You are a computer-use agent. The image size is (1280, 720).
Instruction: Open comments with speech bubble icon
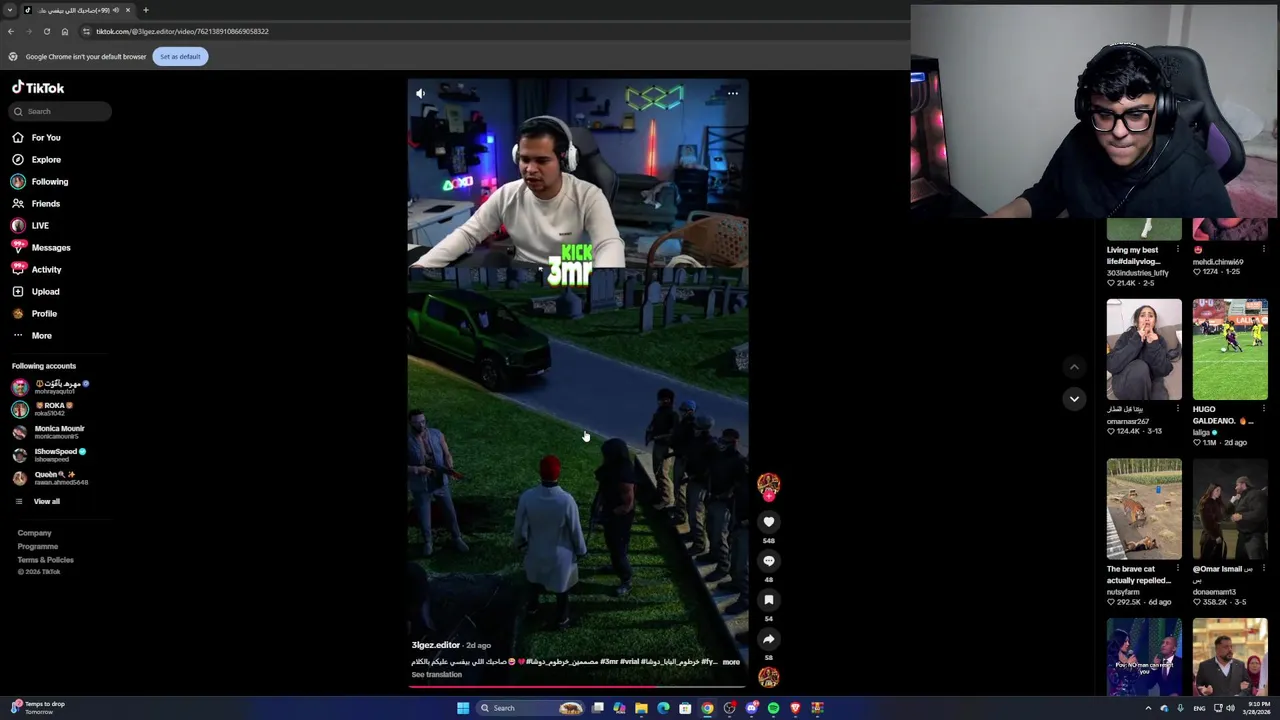tap(769, 560)
